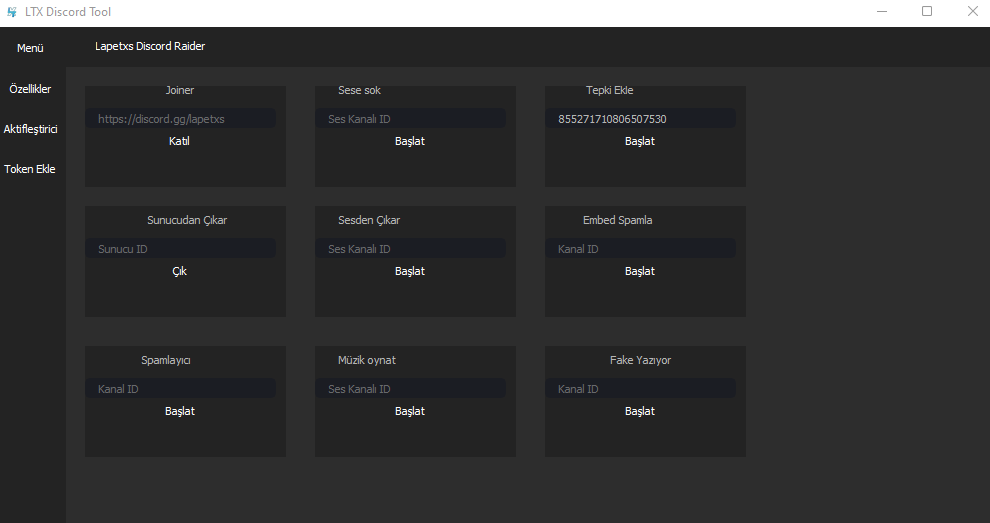The width and height of the screenshot is (990, 523).
Task: Click the Spamlayıcı card title
Action: 165,361
